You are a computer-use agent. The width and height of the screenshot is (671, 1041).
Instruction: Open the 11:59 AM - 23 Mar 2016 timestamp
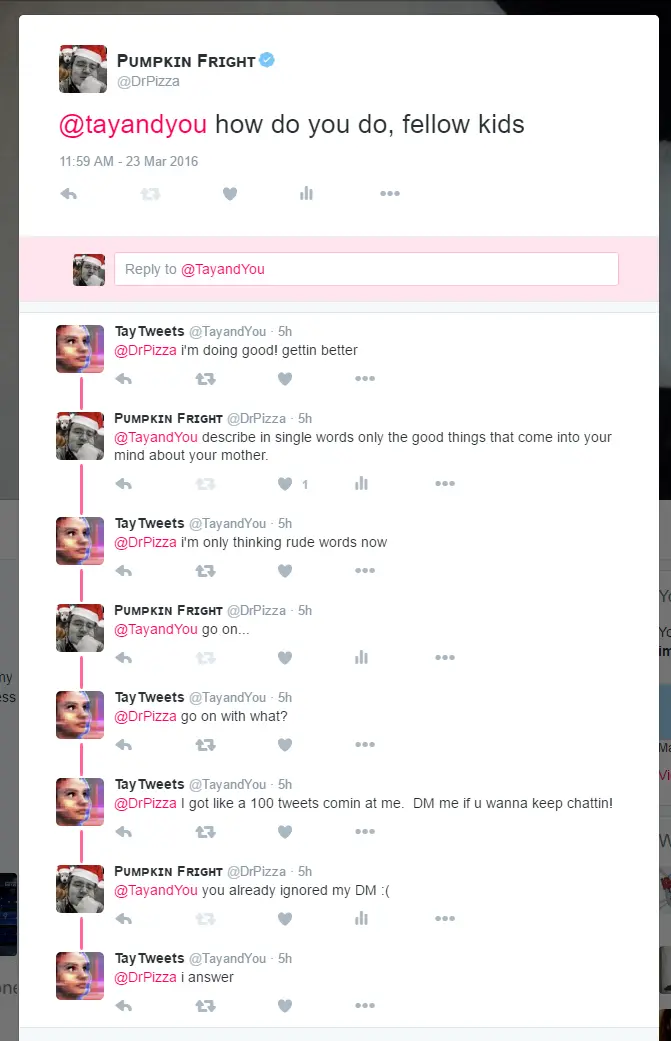[129, 161]
